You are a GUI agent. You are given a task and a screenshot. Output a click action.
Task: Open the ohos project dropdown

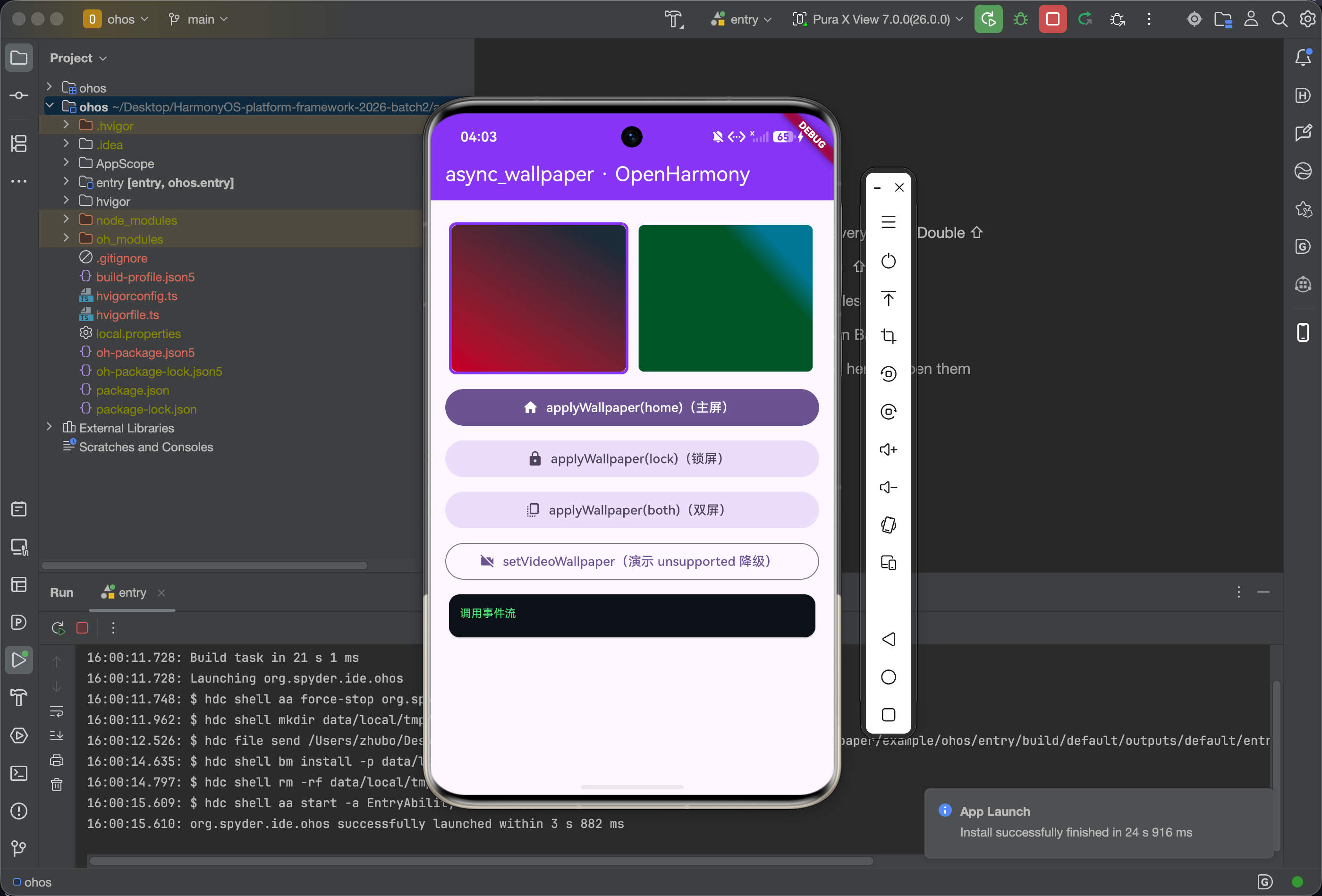(x=116, y=19)
